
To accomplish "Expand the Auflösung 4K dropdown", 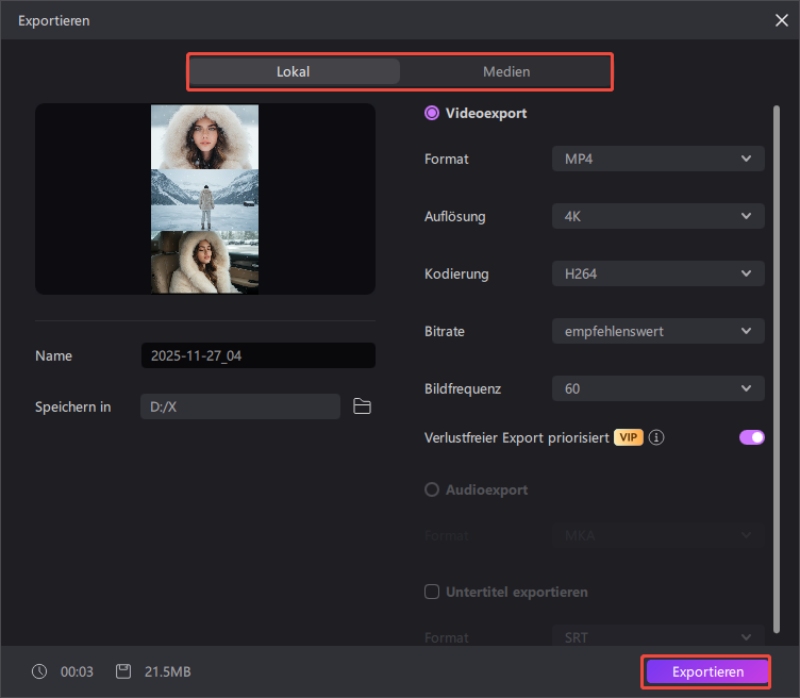I will click(658, 216).
